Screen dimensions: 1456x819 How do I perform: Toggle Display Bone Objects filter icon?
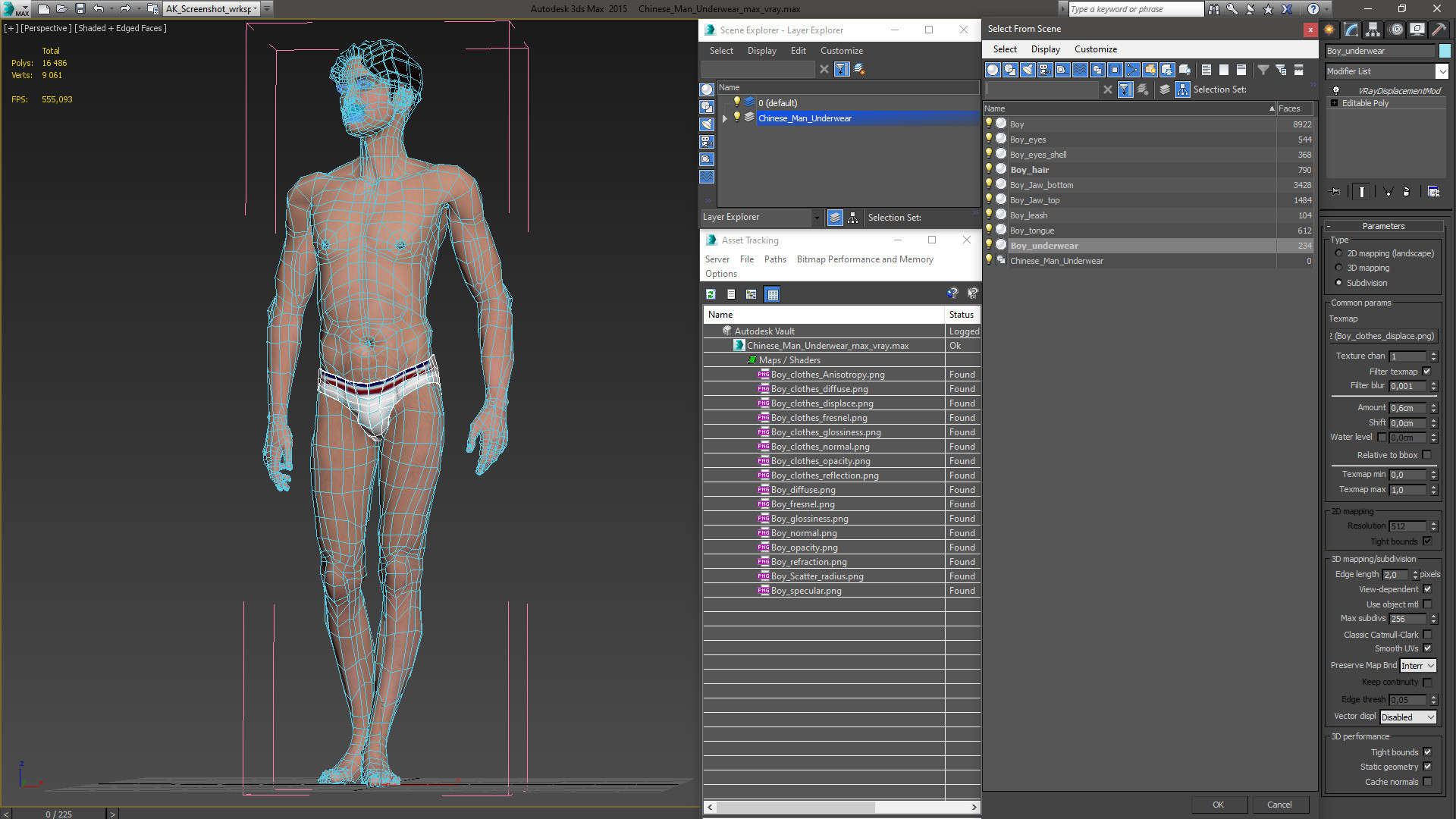[x=1132, y=70]
